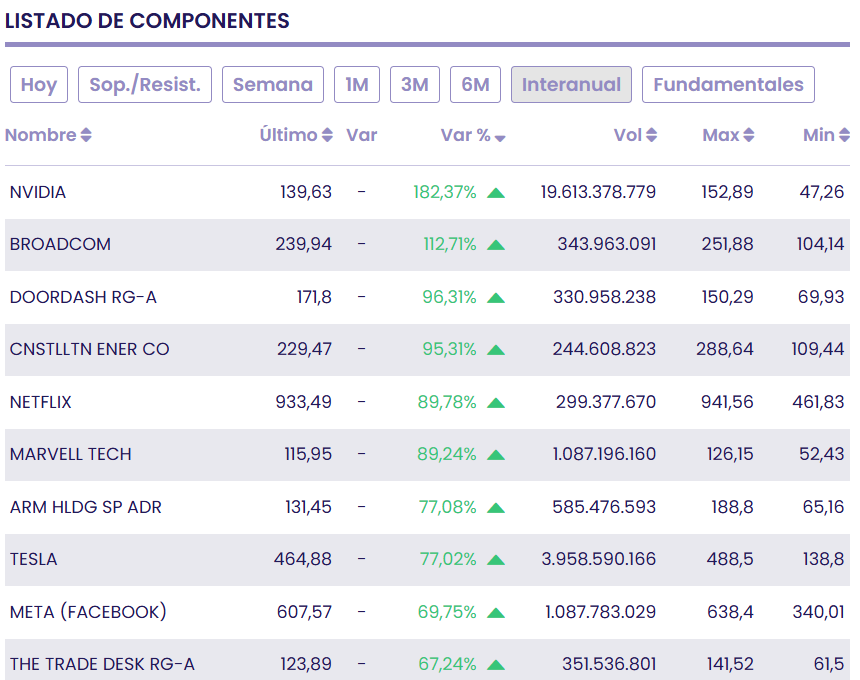This screenshot has width=860, height=680.
Task: Click NVIDIA's green up-trend triangle
Action: (496, 192)
